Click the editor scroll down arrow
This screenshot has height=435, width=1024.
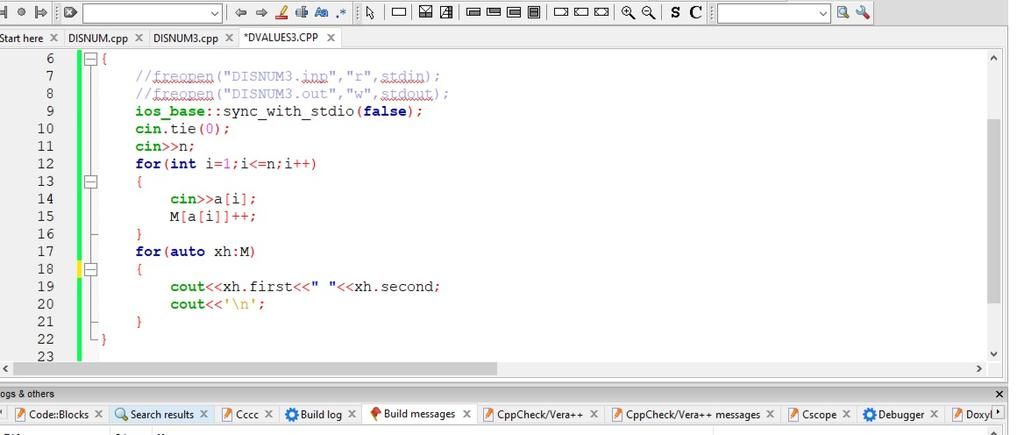click(993, 354)
